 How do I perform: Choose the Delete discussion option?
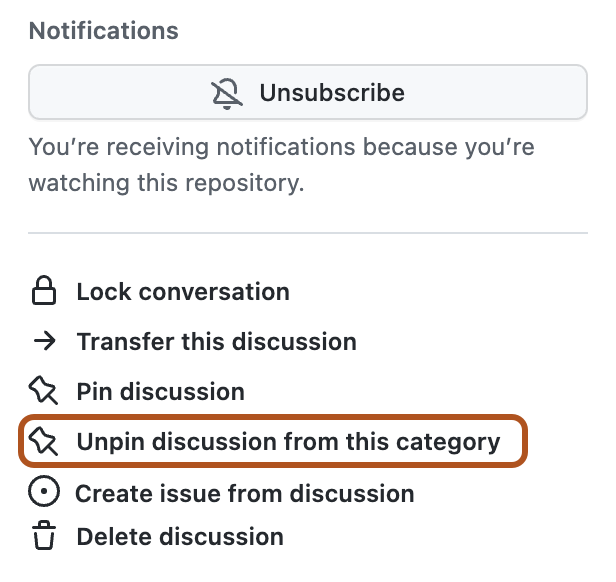(x=180, y=537)
